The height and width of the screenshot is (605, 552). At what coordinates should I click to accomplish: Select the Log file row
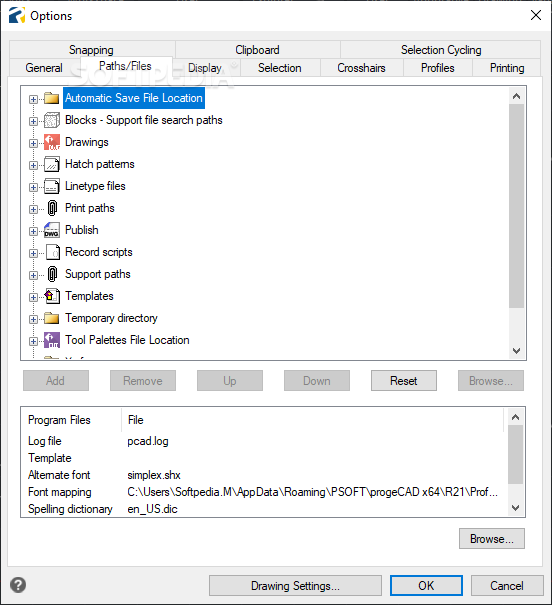pos(265,441)
